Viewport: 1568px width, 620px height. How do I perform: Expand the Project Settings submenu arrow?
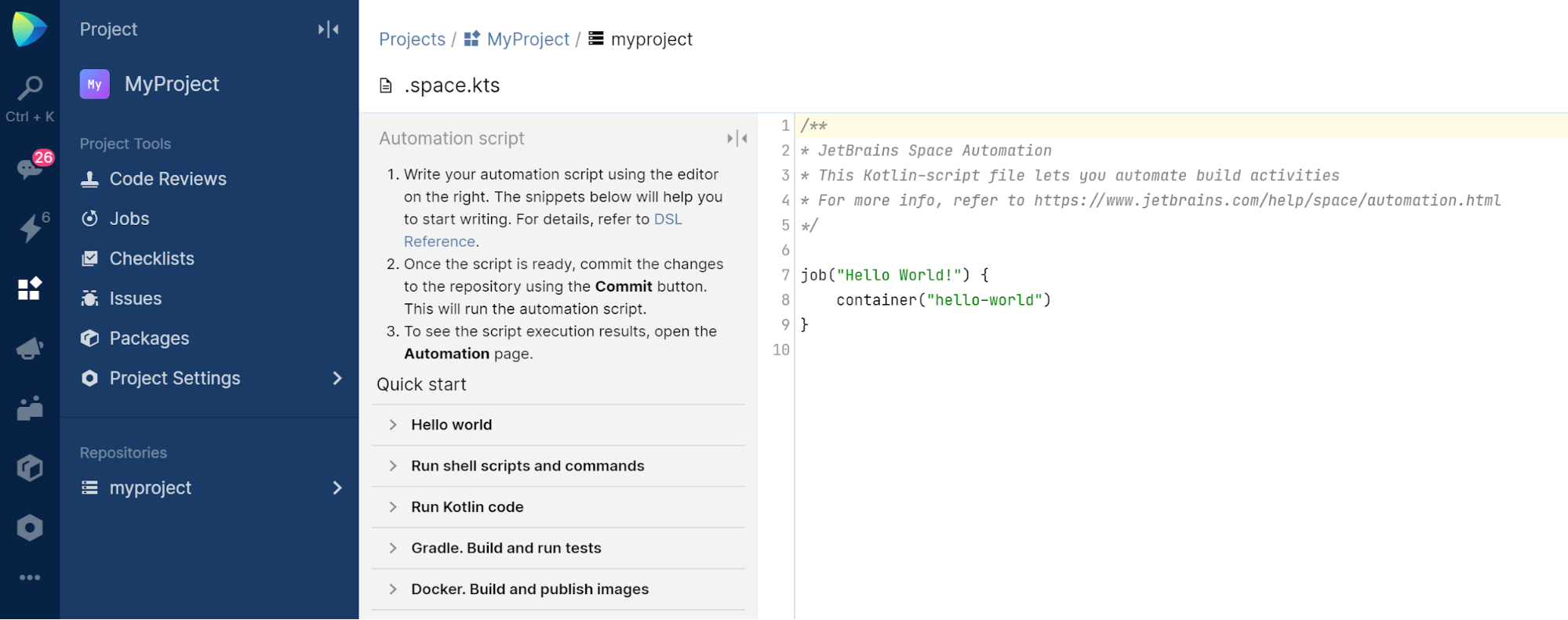[x=337, y=379]
